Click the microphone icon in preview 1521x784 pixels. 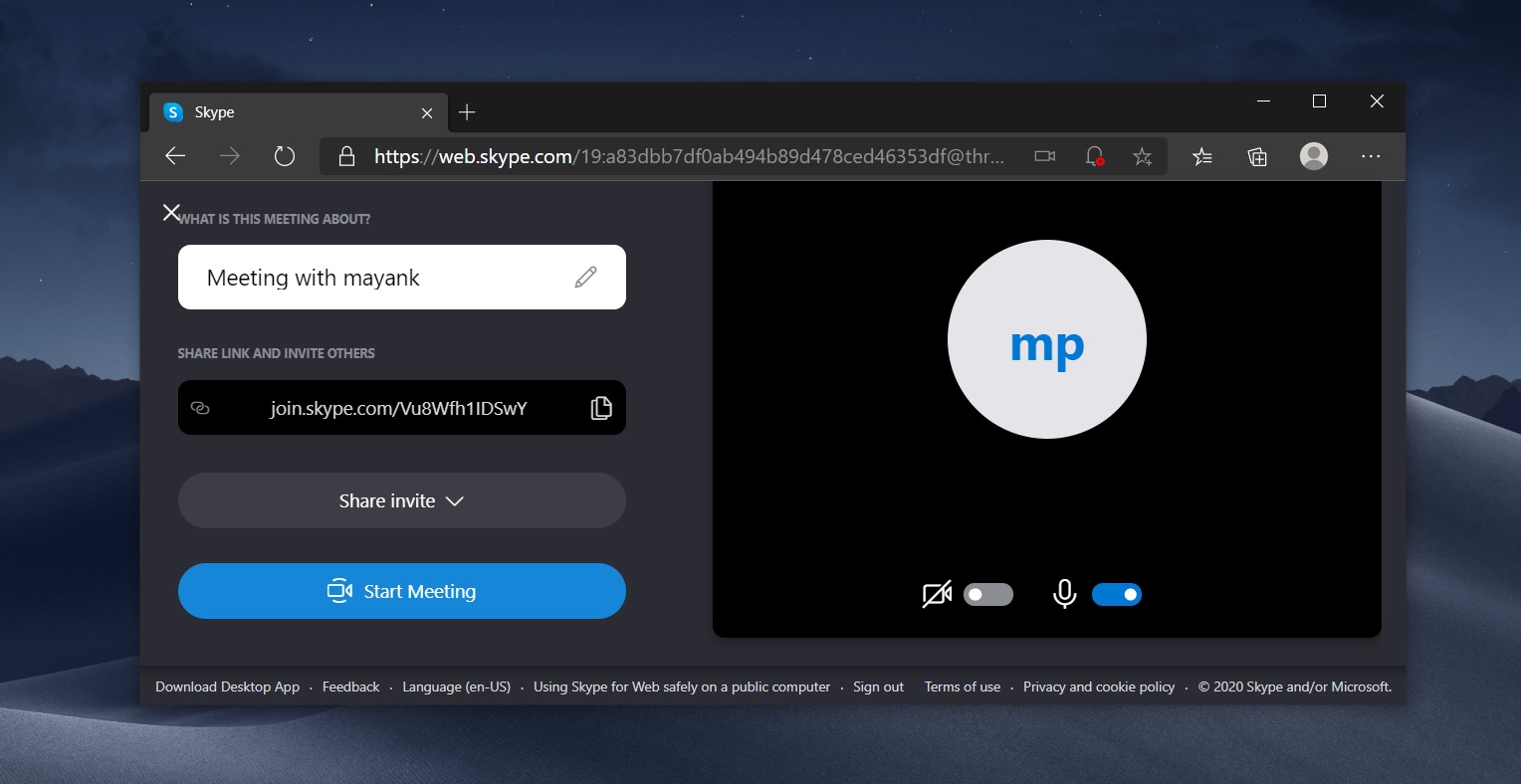(x=1065, y=594)
